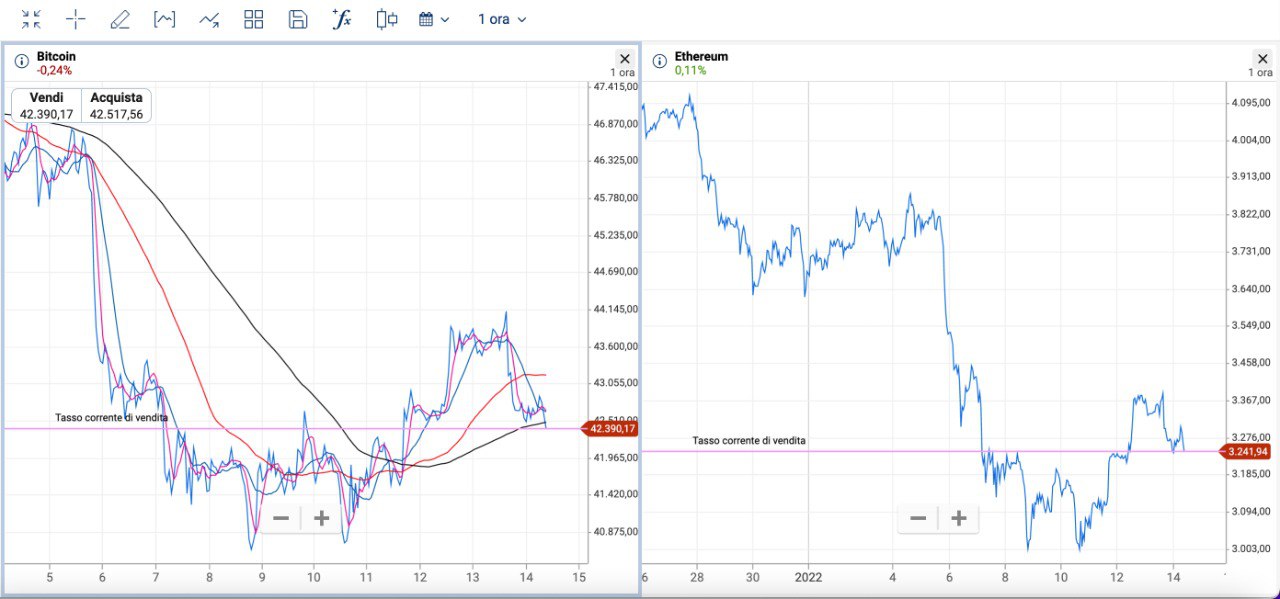Activate the crosshair cursor tool
Screen dimensions: 1280x599
click(76, 19)
